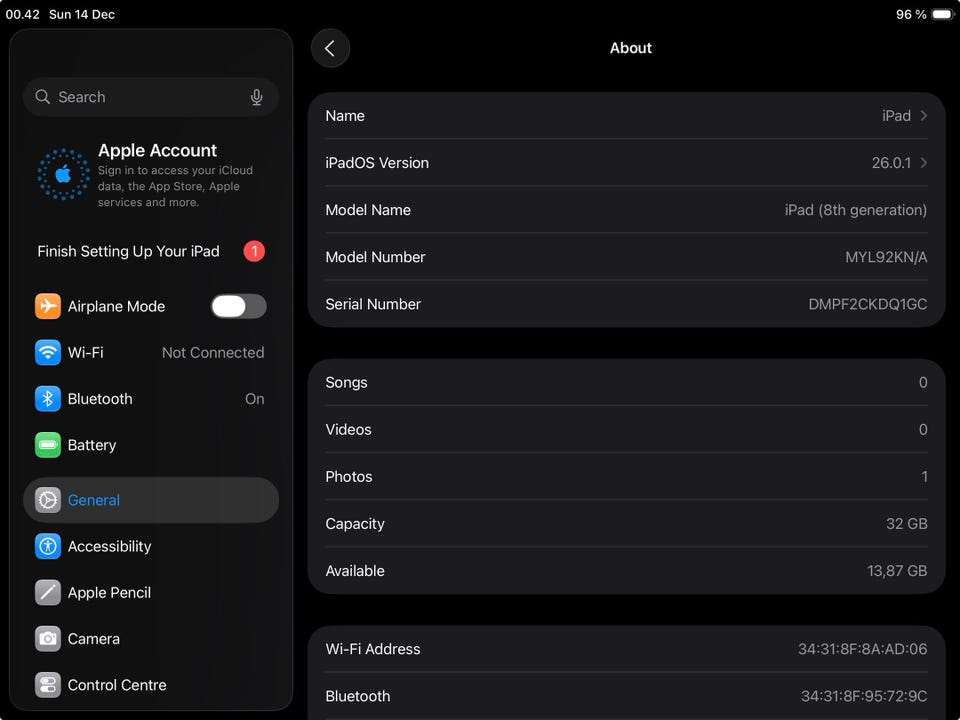Tap the Bluetooth sidebar icon

48,399
